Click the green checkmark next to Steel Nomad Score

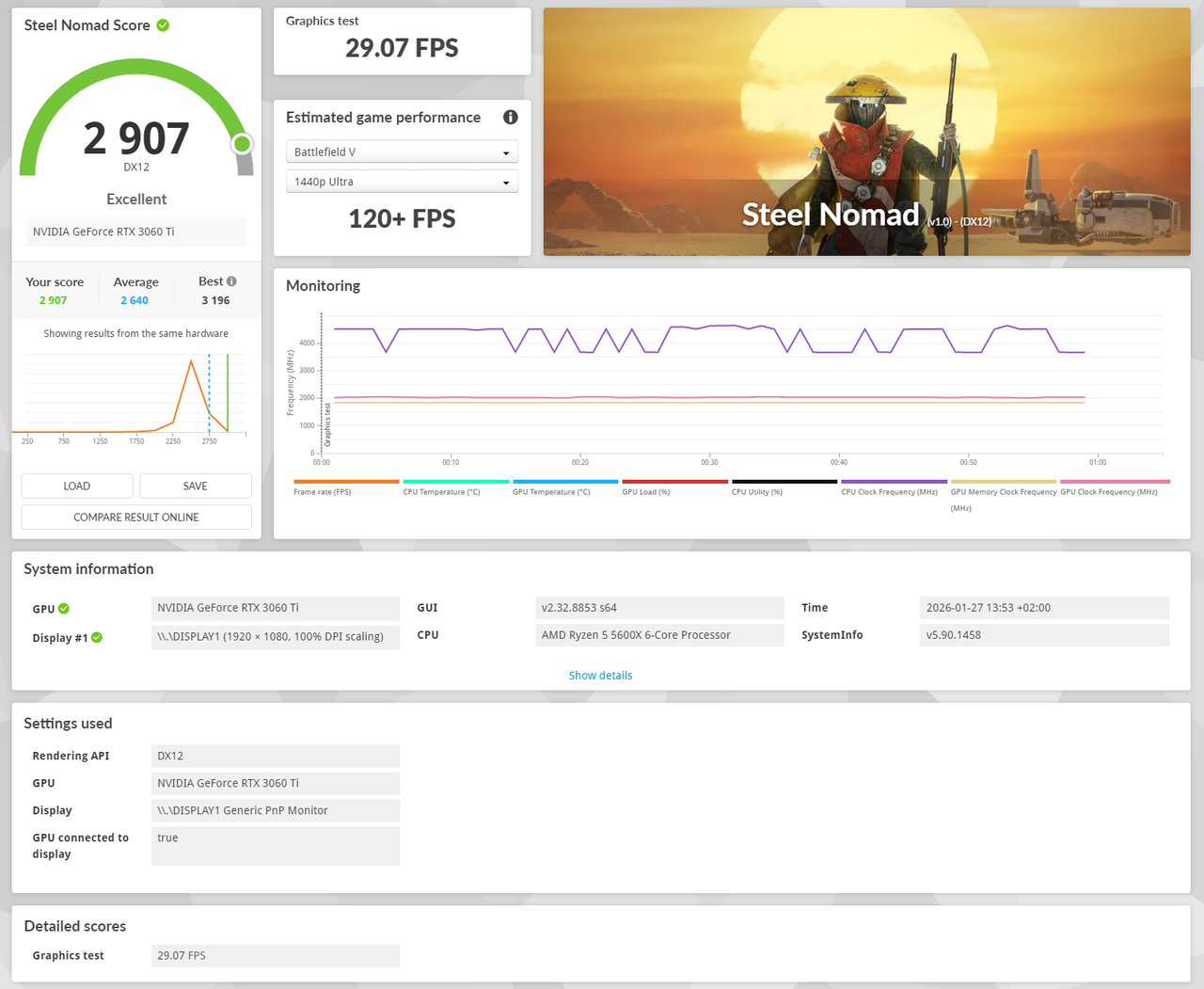tap(164, 25)
